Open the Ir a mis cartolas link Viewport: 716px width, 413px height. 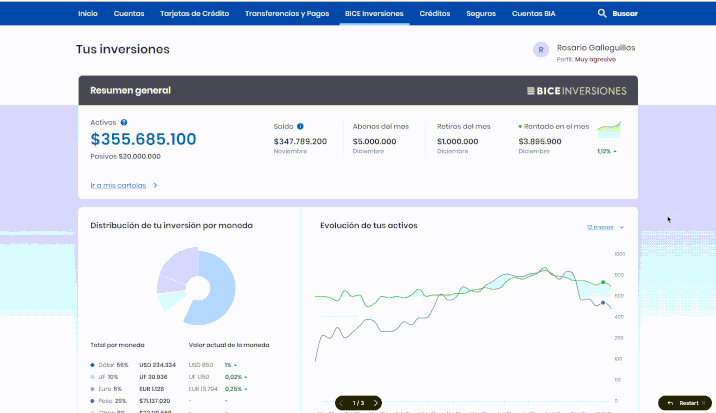(118, 185)
